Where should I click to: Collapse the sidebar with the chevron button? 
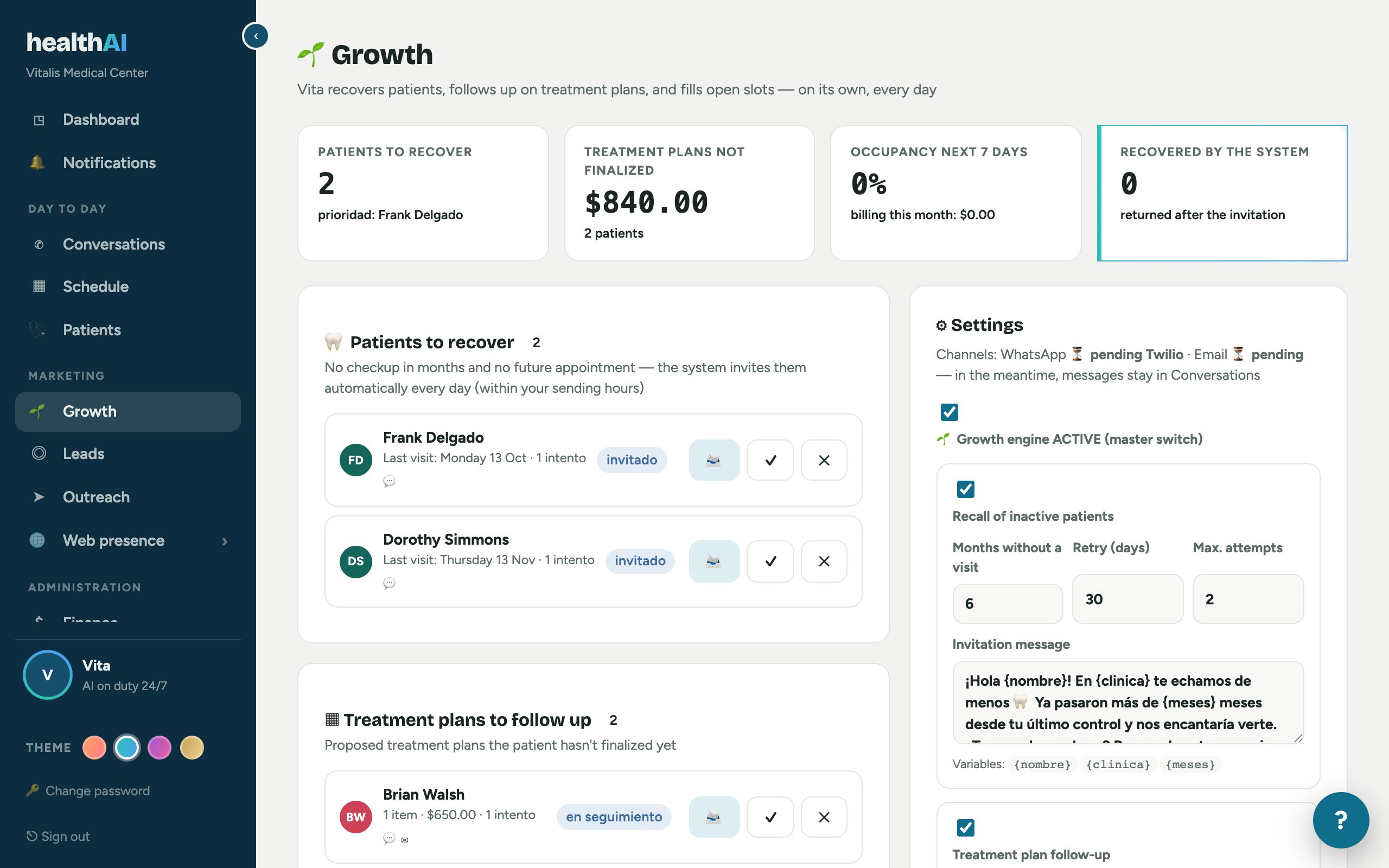[x=256, y=36]
